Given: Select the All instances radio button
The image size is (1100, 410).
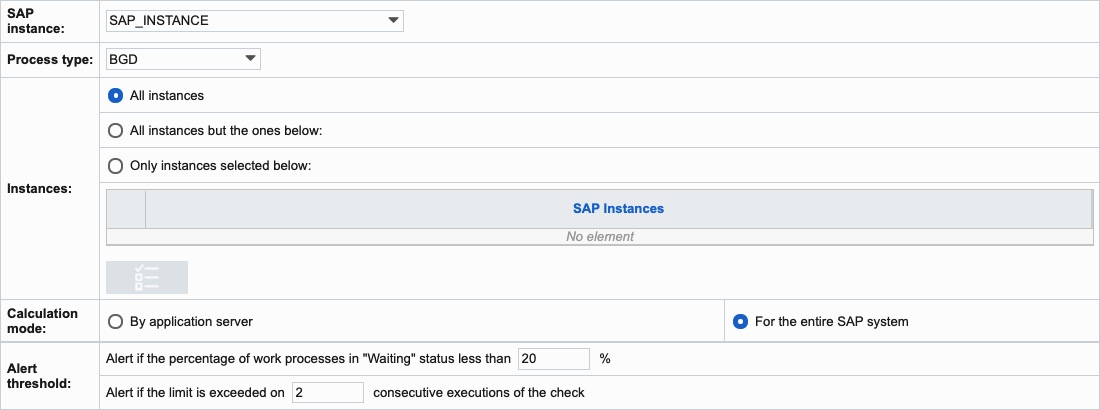Looking at the screenshot, I should (x=115, y=95).
